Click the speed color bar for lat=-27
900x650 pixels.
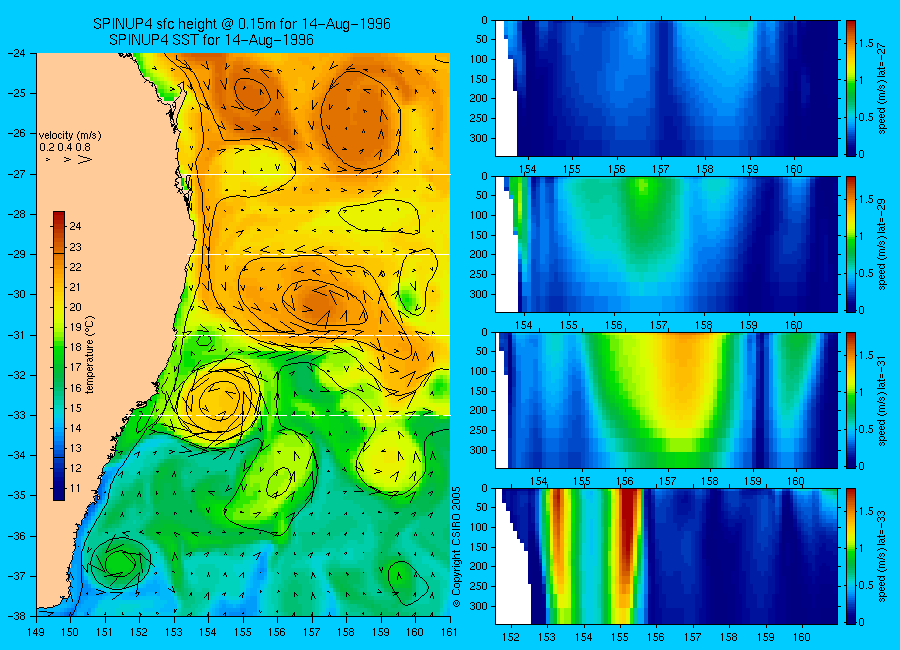(851, 88)
